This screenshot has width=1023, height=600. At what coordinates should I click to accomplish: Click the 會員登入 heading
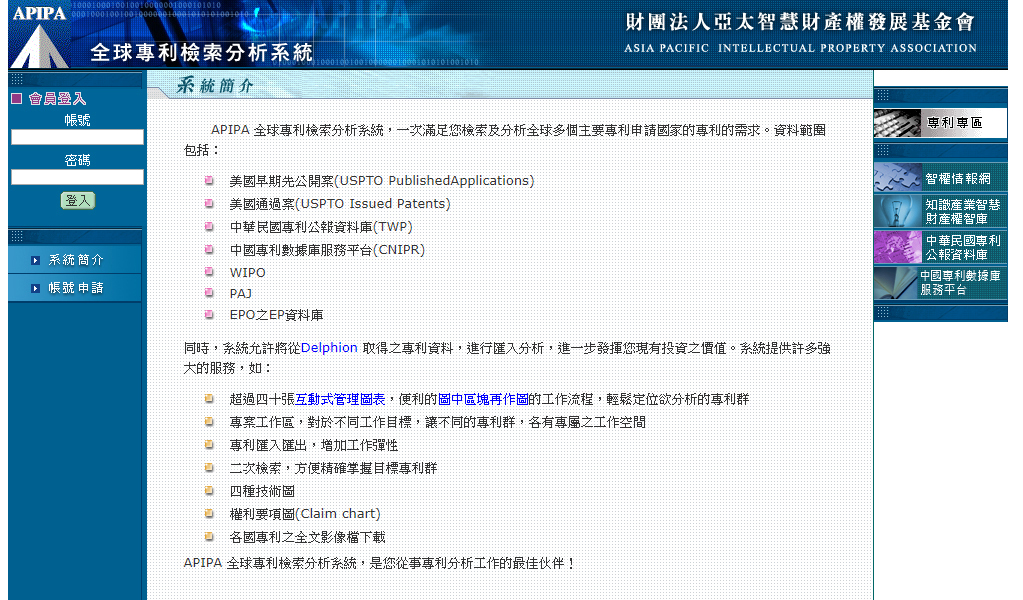[x=57, y=98]
